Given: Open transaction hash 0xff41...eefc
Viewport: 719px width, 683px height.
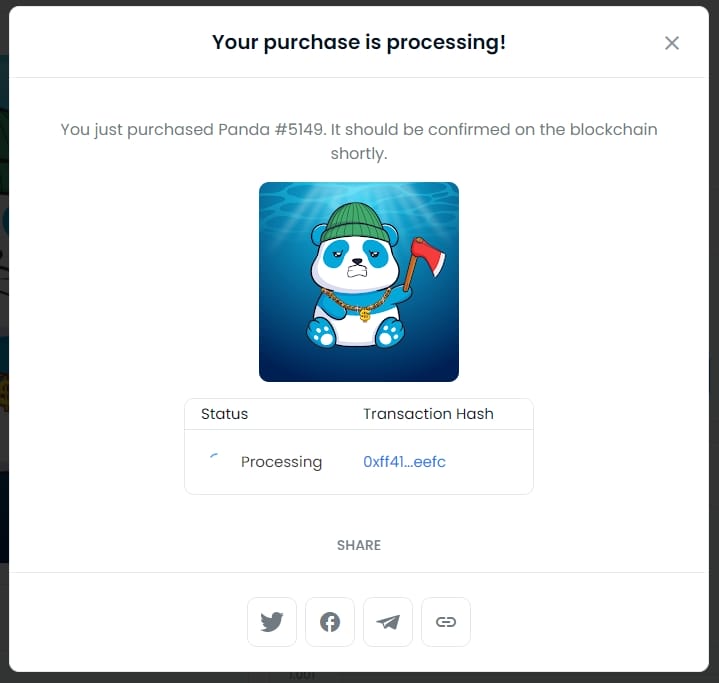Looking at the screenshot, I should [x=404, y=462].
